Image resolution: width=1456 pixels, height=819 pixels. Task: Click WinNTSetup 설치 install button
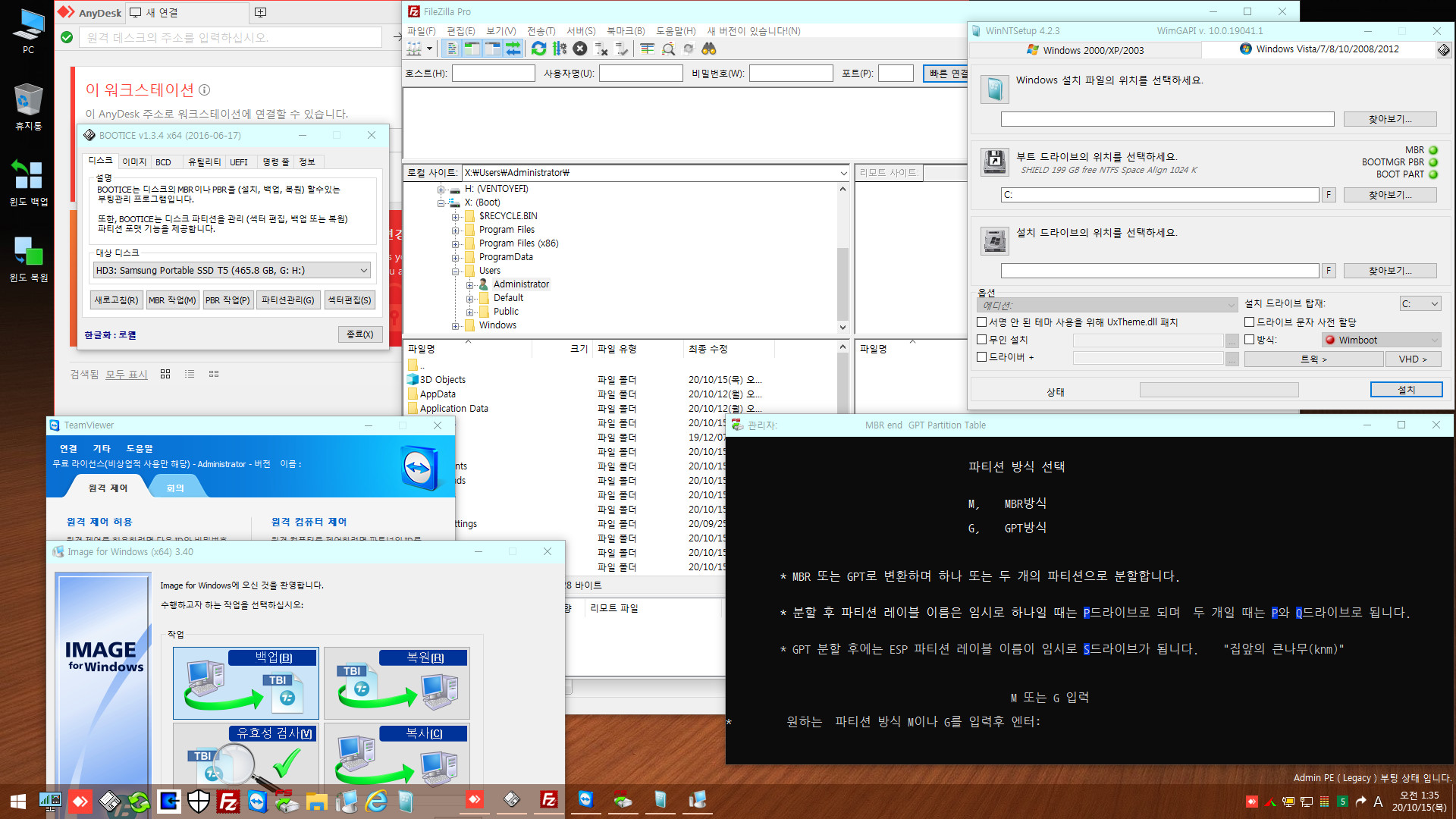[x=1406, y=390]
